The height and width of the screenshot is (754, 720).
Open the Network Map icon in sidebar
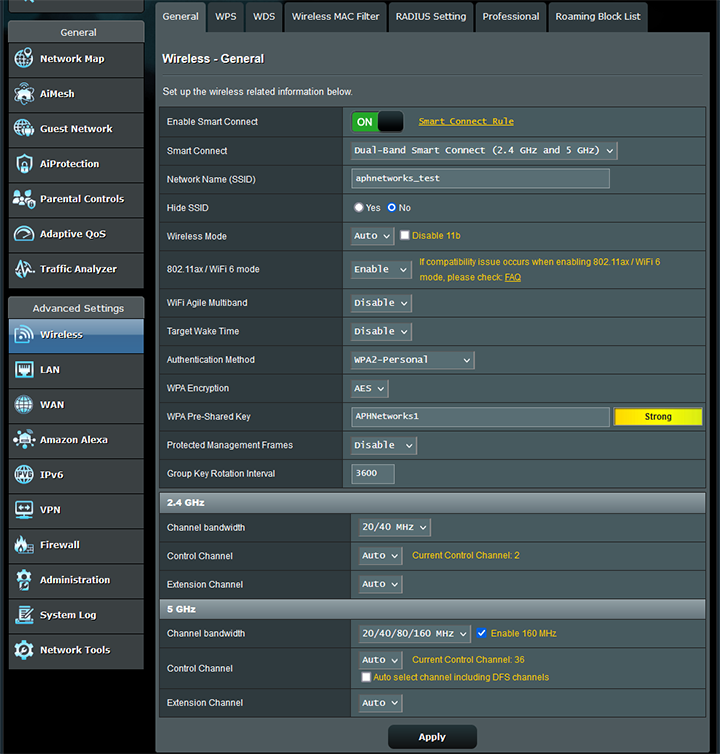[x=24, y=59]
